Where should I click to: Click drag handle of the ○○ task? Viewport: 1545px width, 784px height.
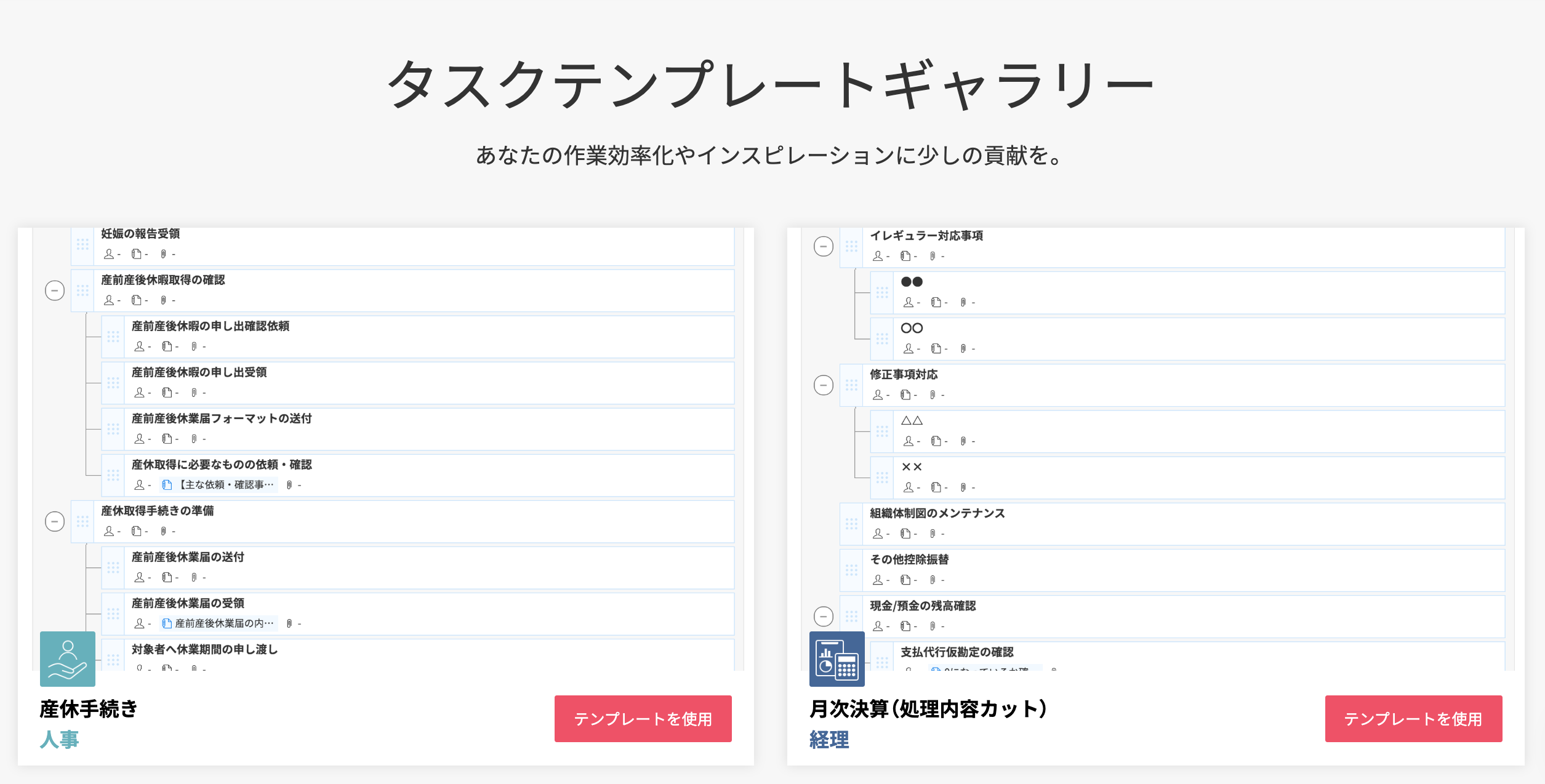coord(882,338)
